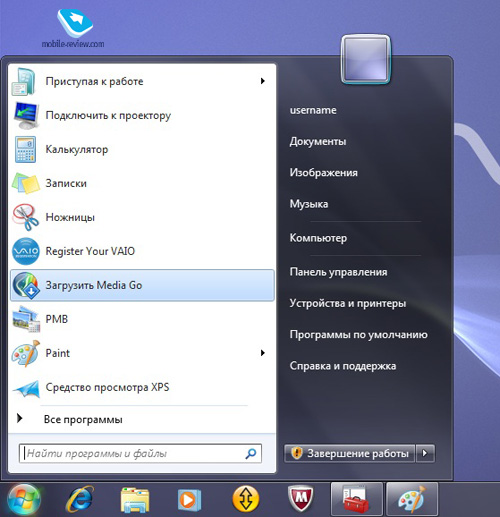The width and height of the screenshot is (500, 517).
Task: Launch Calculator via its icon
Action: point(25,149)
